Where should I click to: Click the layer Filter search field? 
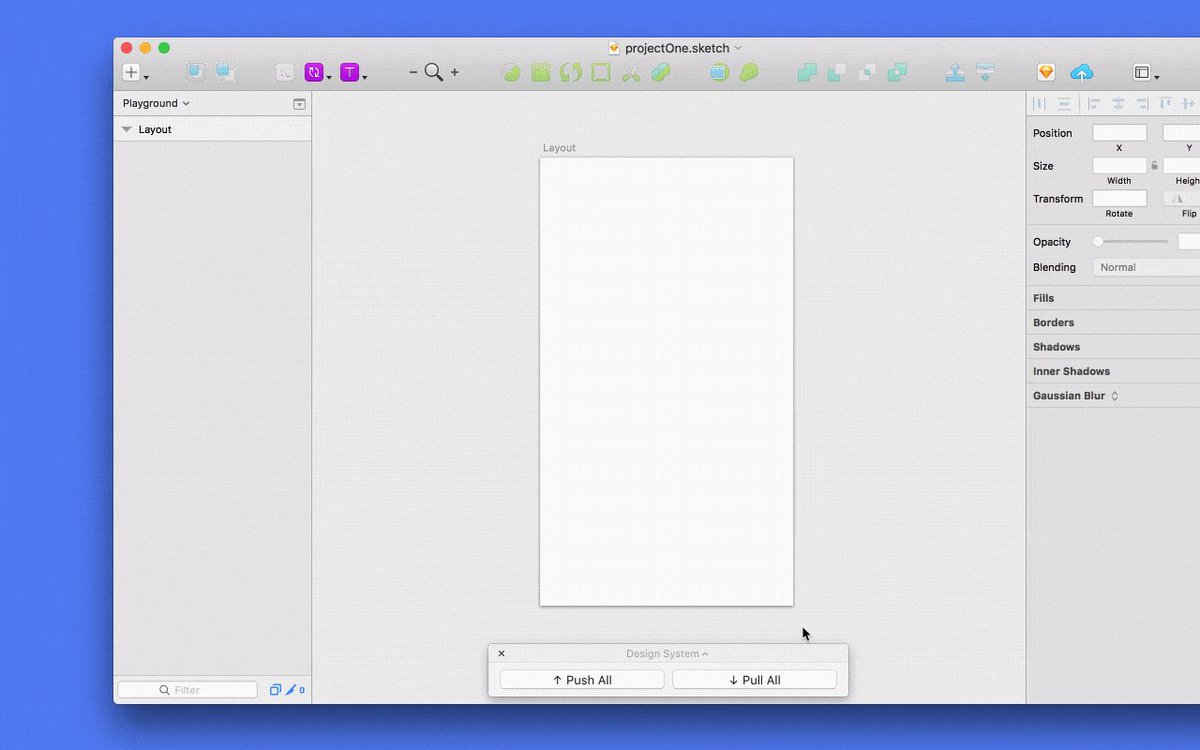coord(187,690)
